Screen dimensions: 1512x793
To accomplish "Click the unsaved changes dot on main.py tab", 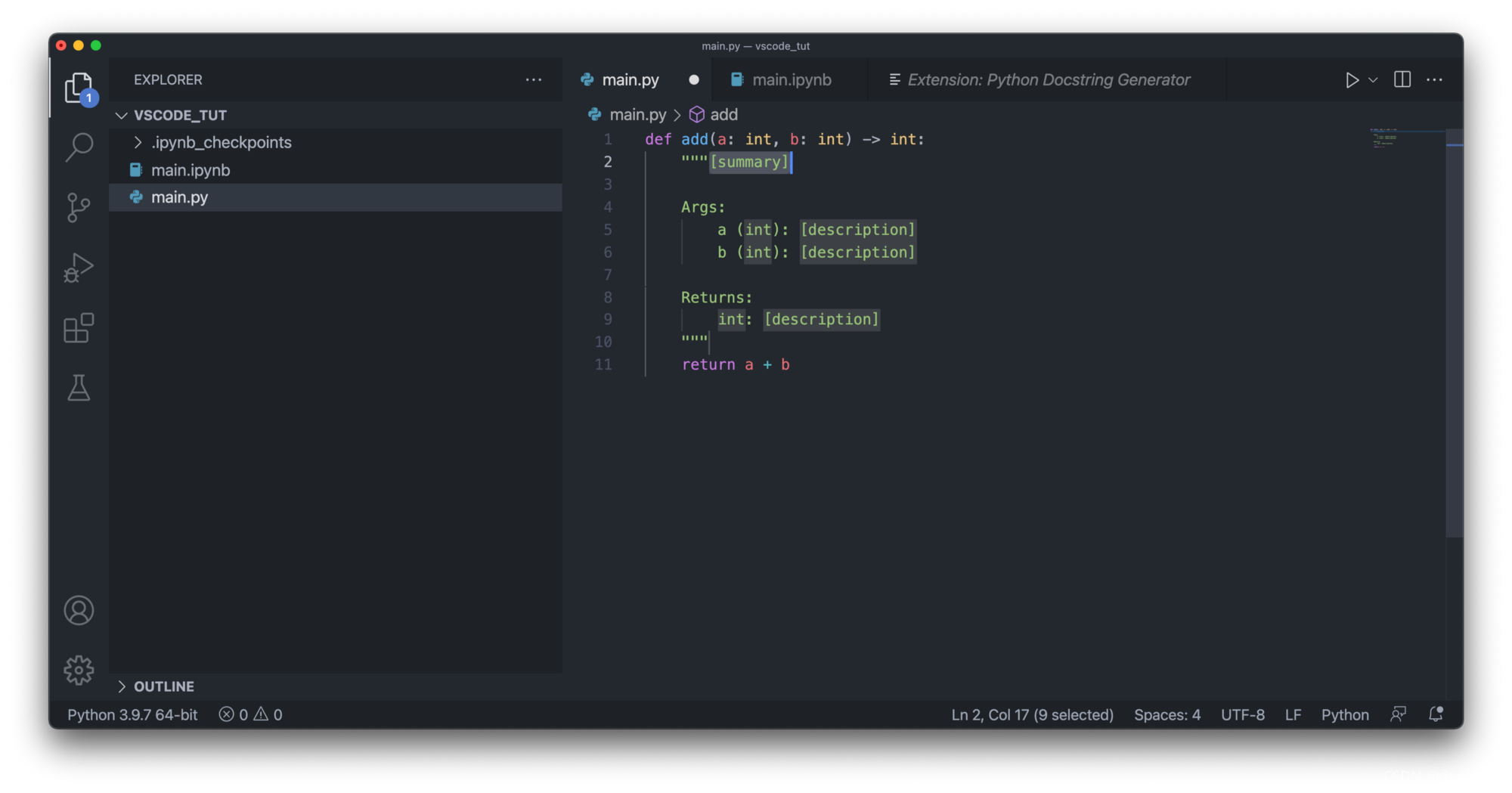I will point(693,79).
